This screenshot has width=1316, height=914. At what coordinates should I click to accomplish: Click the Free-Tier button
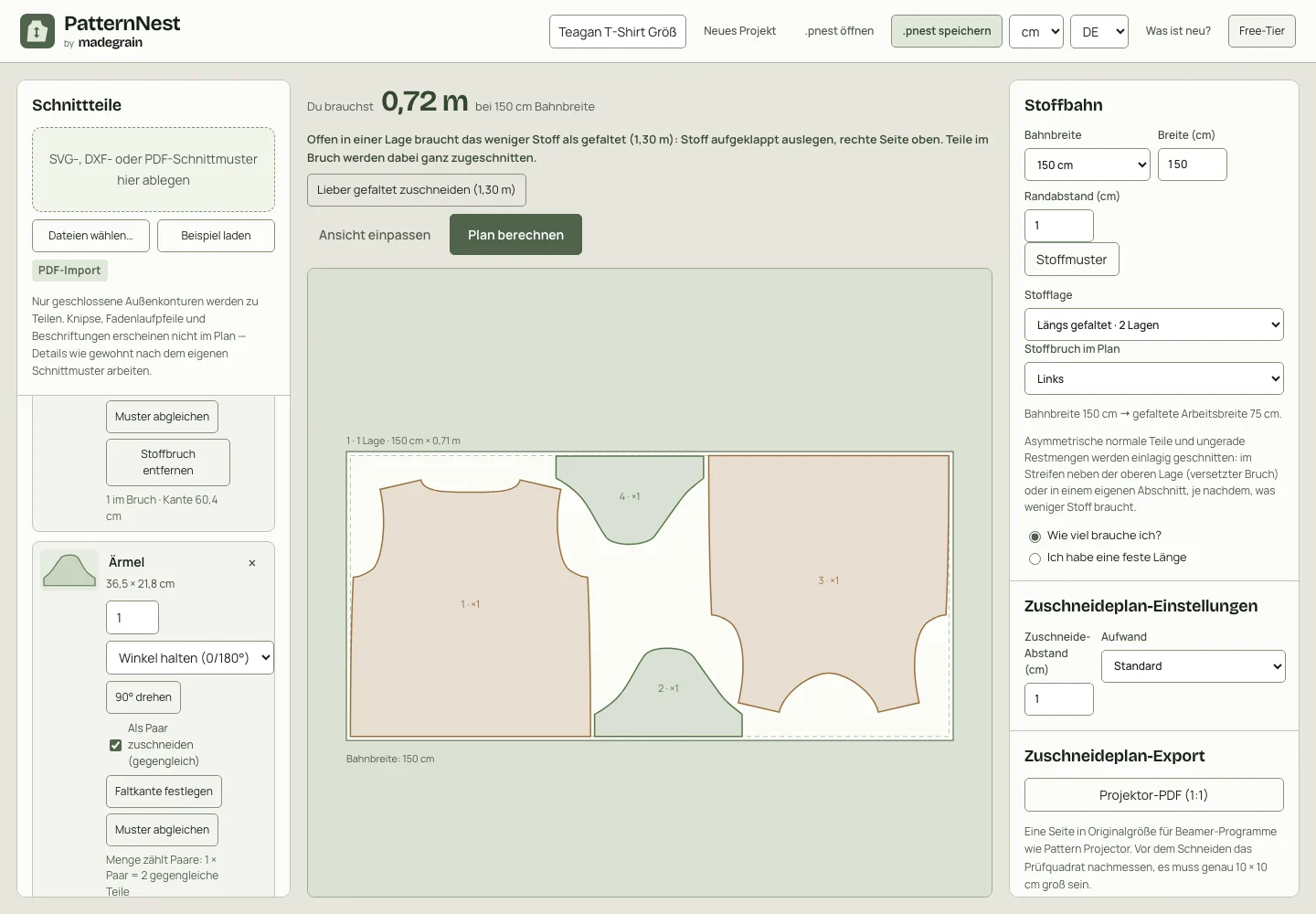click(x=1262, y=31)
